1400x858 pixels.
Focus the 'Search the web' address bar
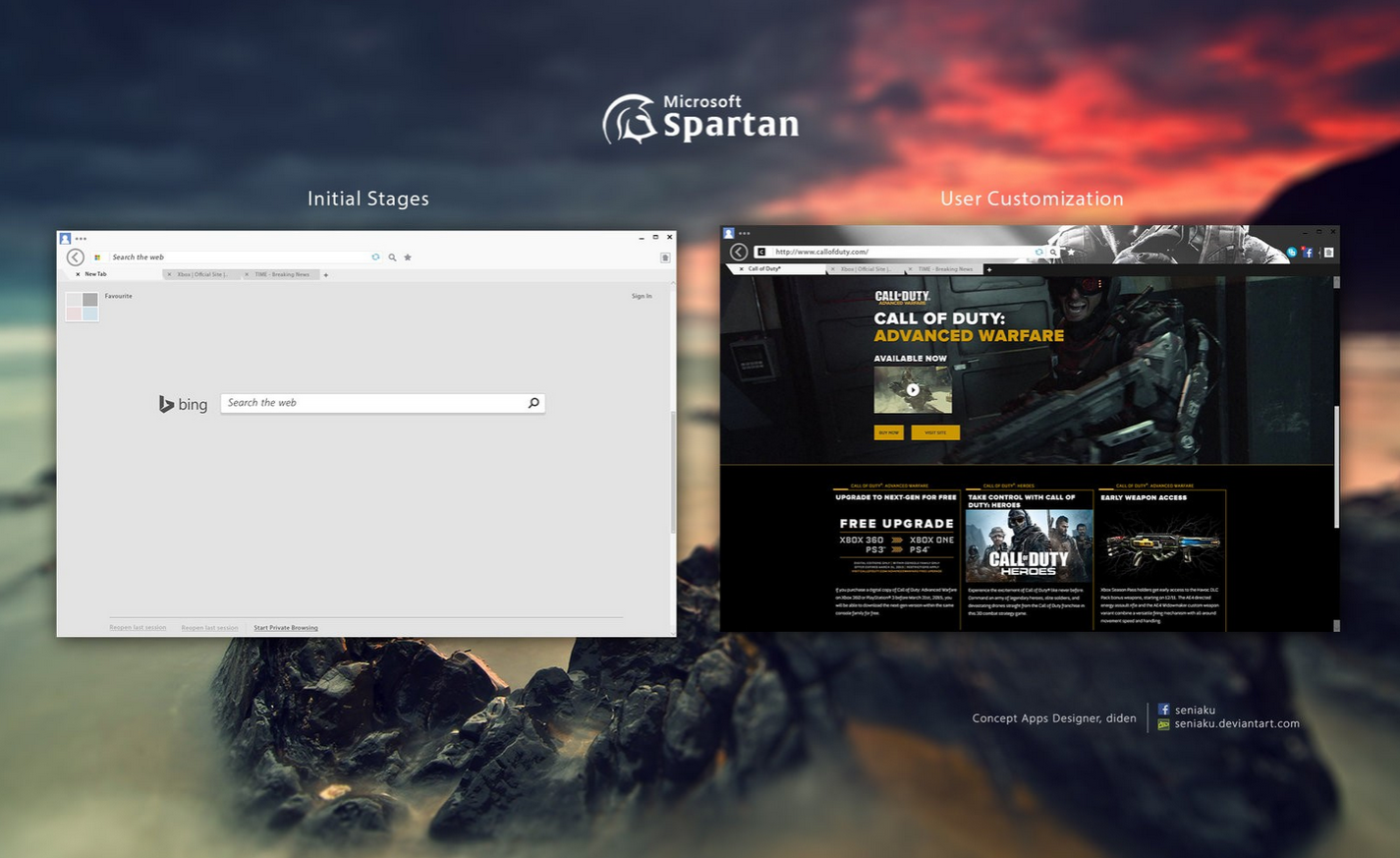point(239,257)
